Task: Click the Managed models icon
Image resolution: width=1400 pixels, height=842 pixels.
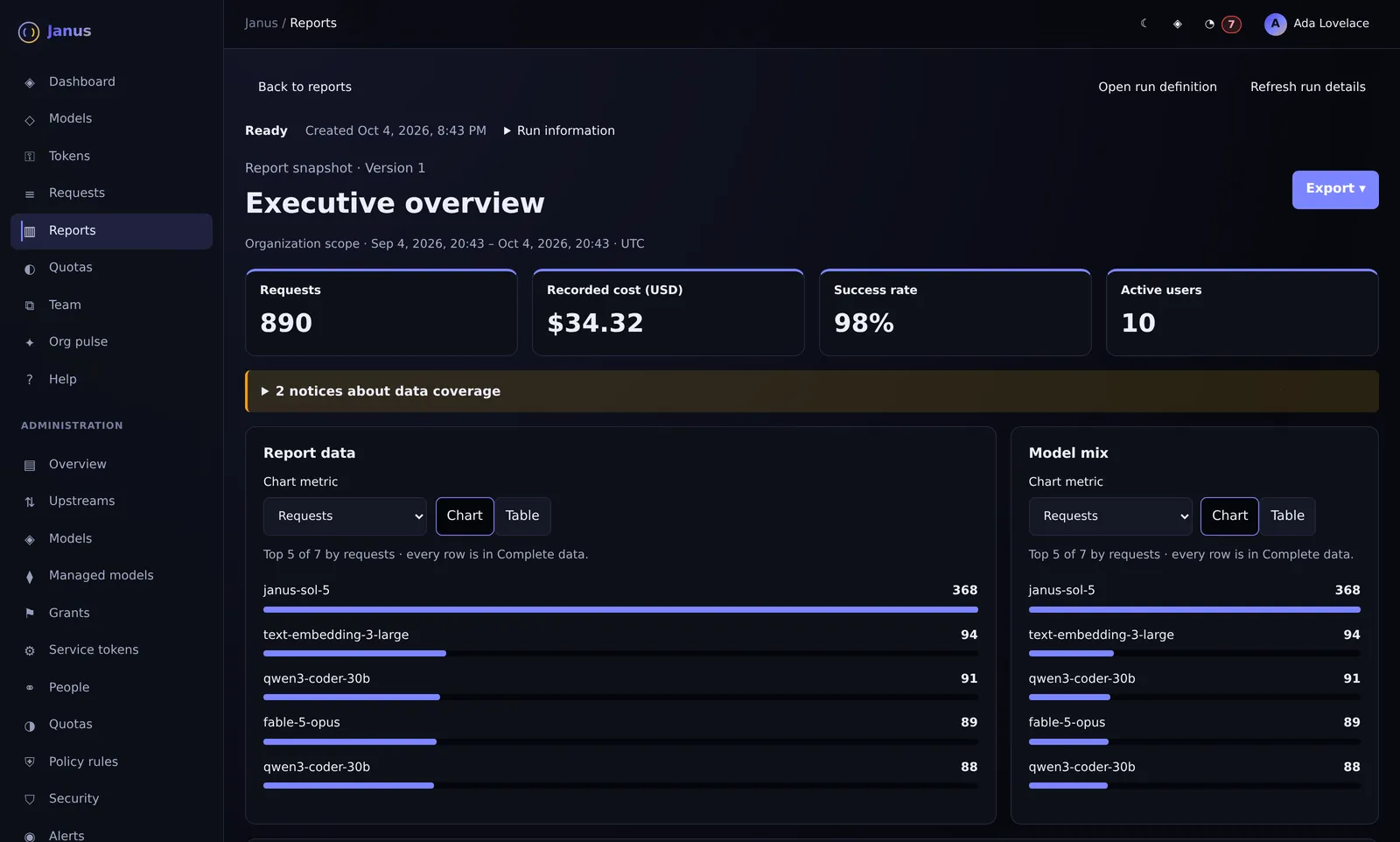Action: tap(30, 576)
